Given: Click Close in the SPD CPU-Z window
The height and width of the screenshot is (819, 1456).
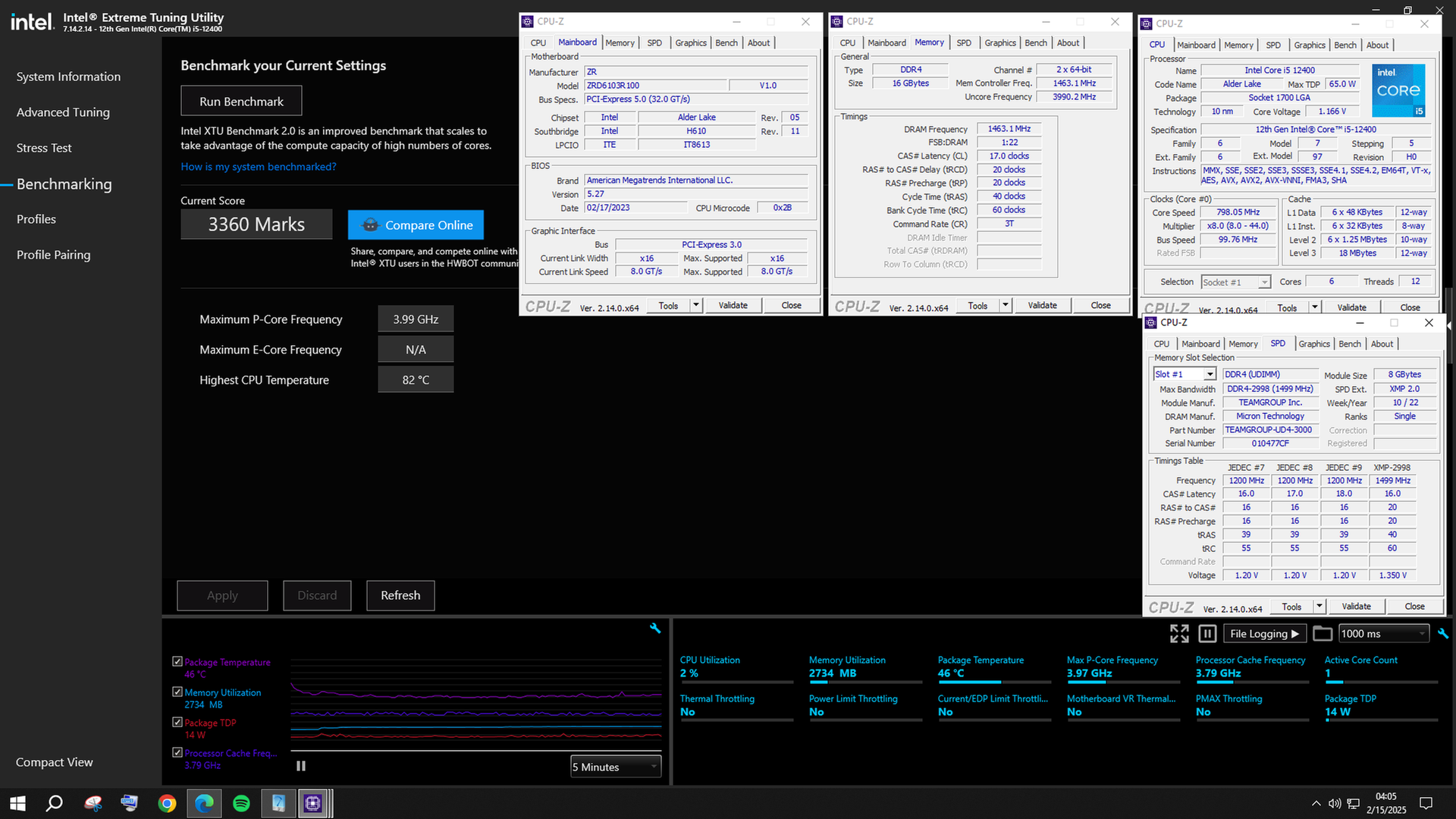Looking at the screenshot, I should (x=1414, y=606).
